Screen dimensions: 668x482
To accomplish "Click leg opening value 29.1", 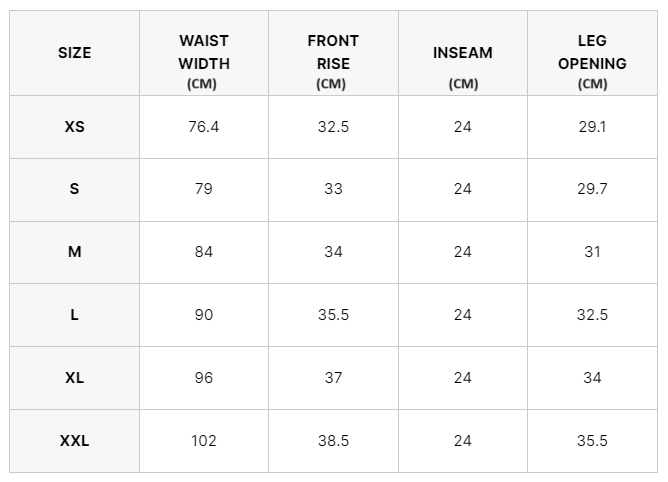I will click(592, 127).
